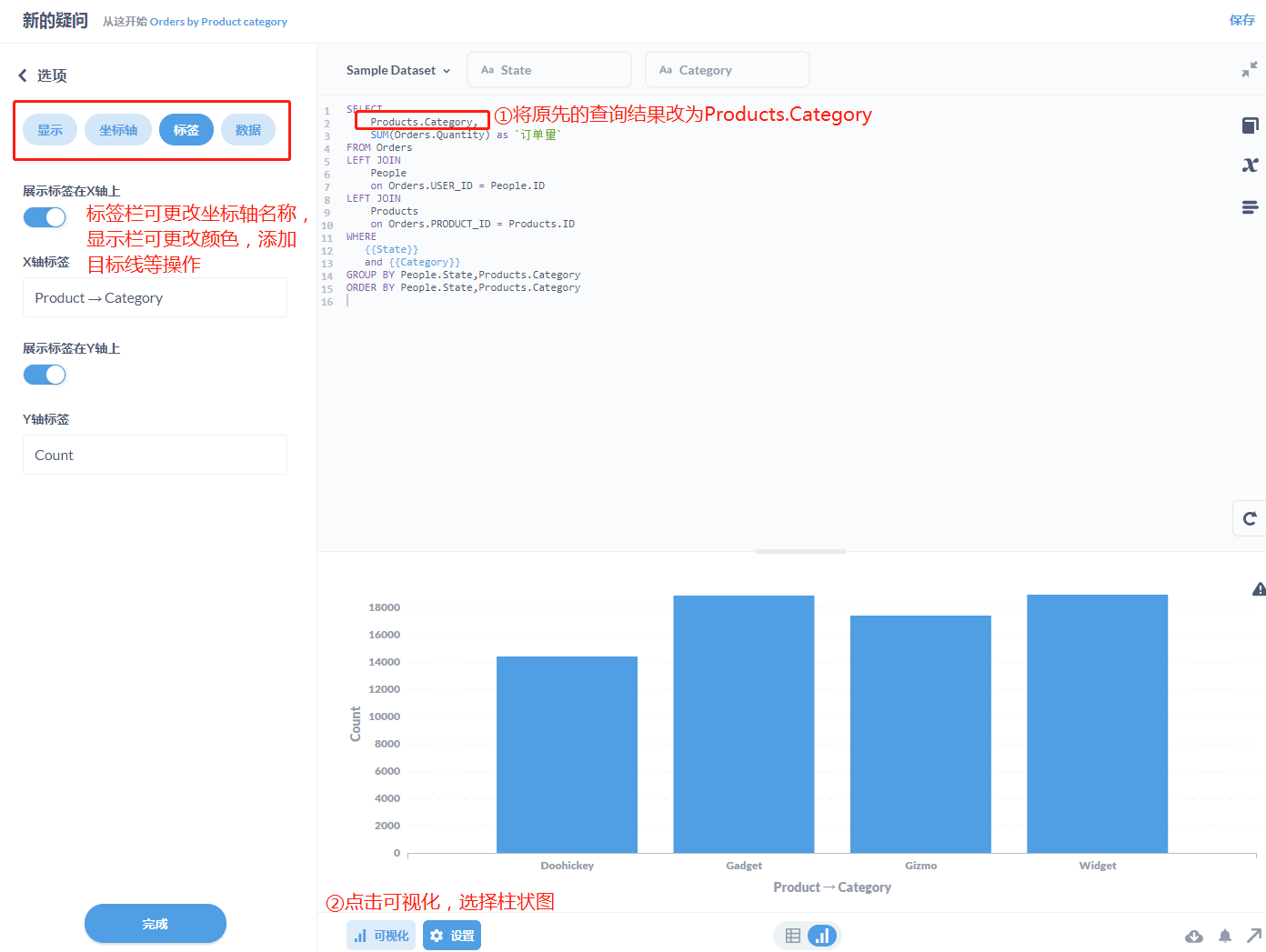Switch to bar chart view
Screen dimensions: 1266x952
tap(822, 935)
